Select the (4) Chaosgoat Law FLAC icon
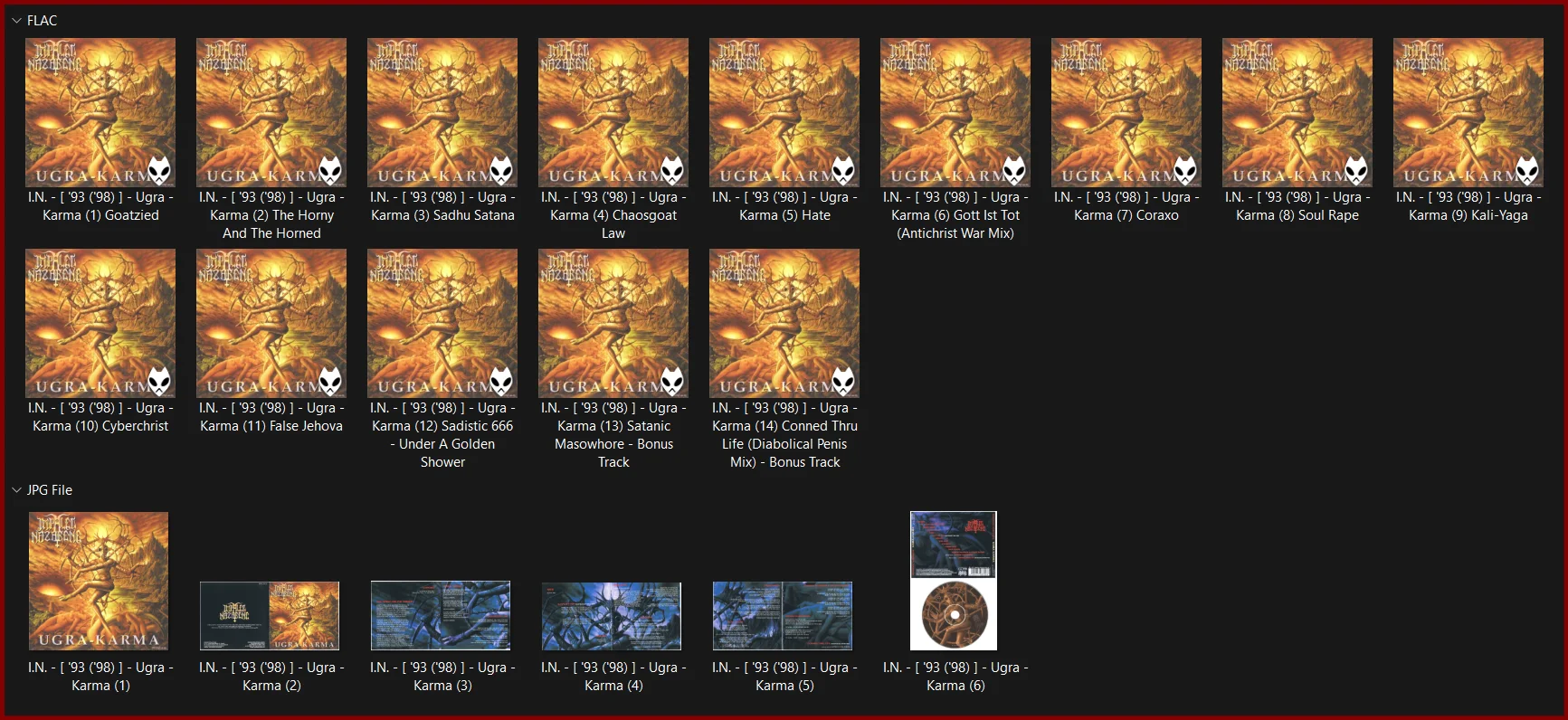 613,112
